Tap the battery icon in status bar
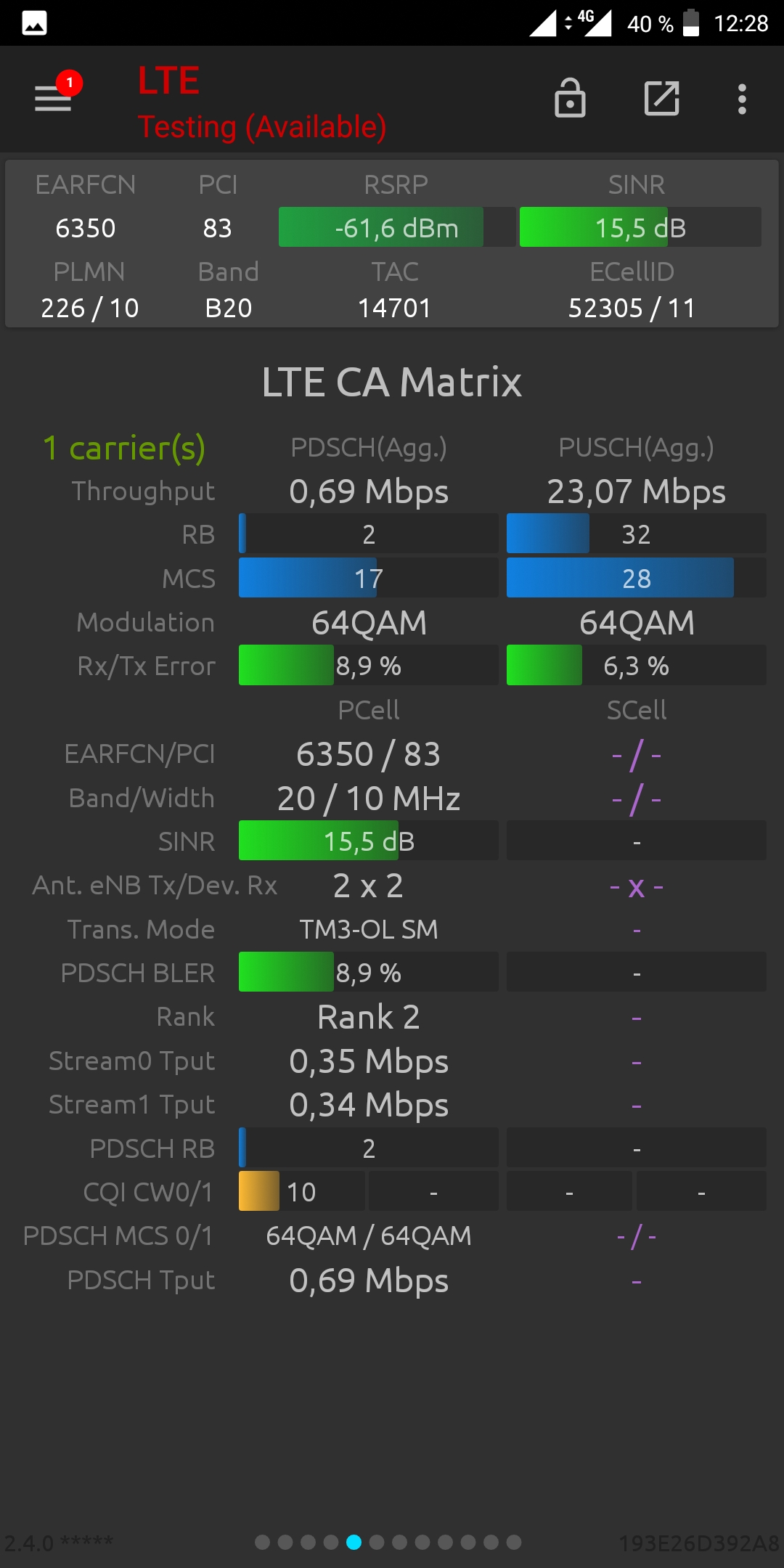The image size is (784, 1568). click(691, 23)
